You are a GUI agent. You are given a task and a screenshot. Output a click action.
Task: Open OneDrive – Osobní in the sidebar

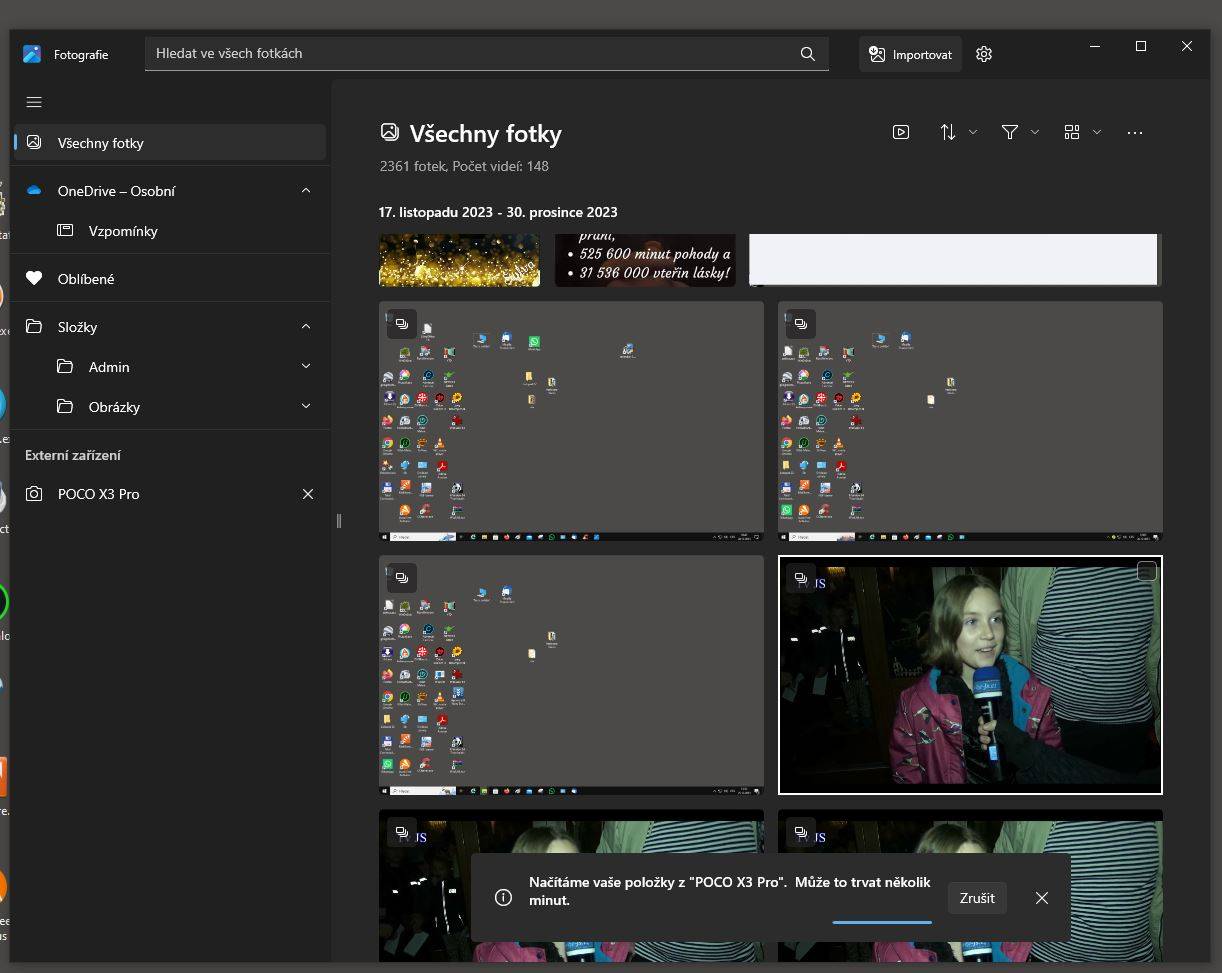click(170, 190)
